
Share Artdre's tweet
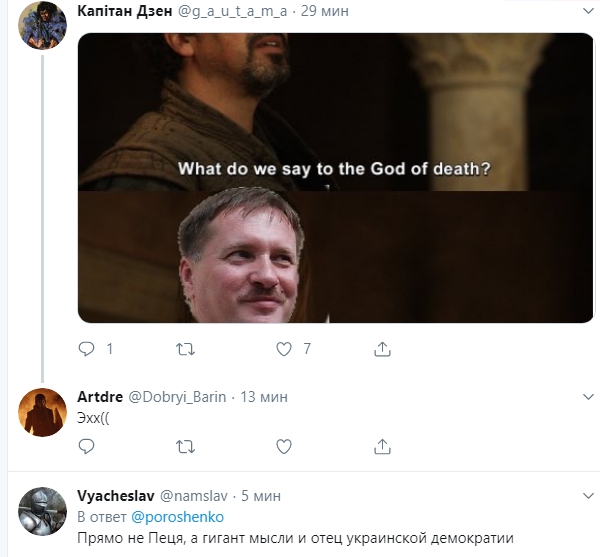382,445
